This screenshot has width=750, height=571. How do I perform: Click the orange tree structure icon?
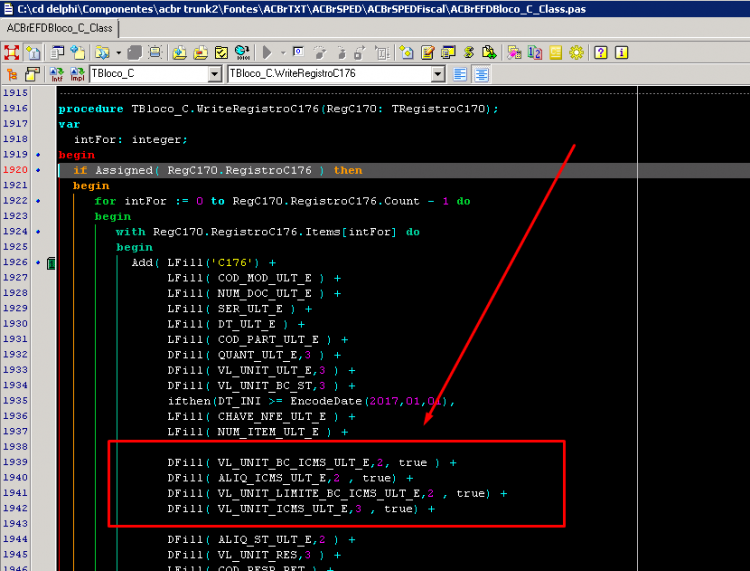(12, 74)
